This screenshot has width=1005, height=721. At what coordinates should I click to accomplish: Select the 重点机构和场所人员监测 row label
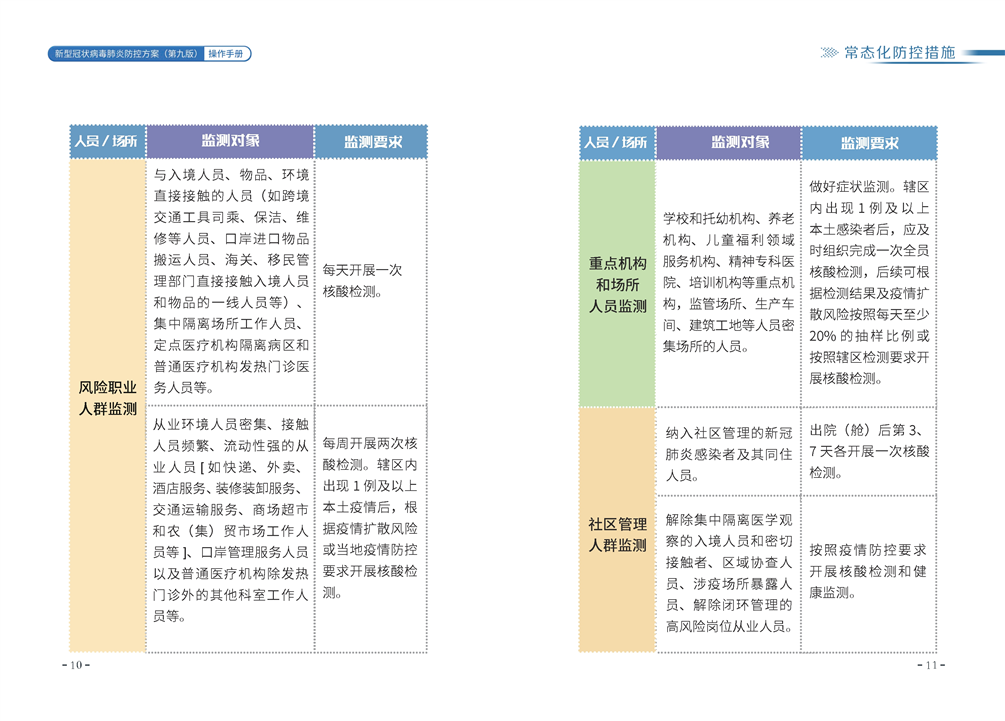click(616, 284)
